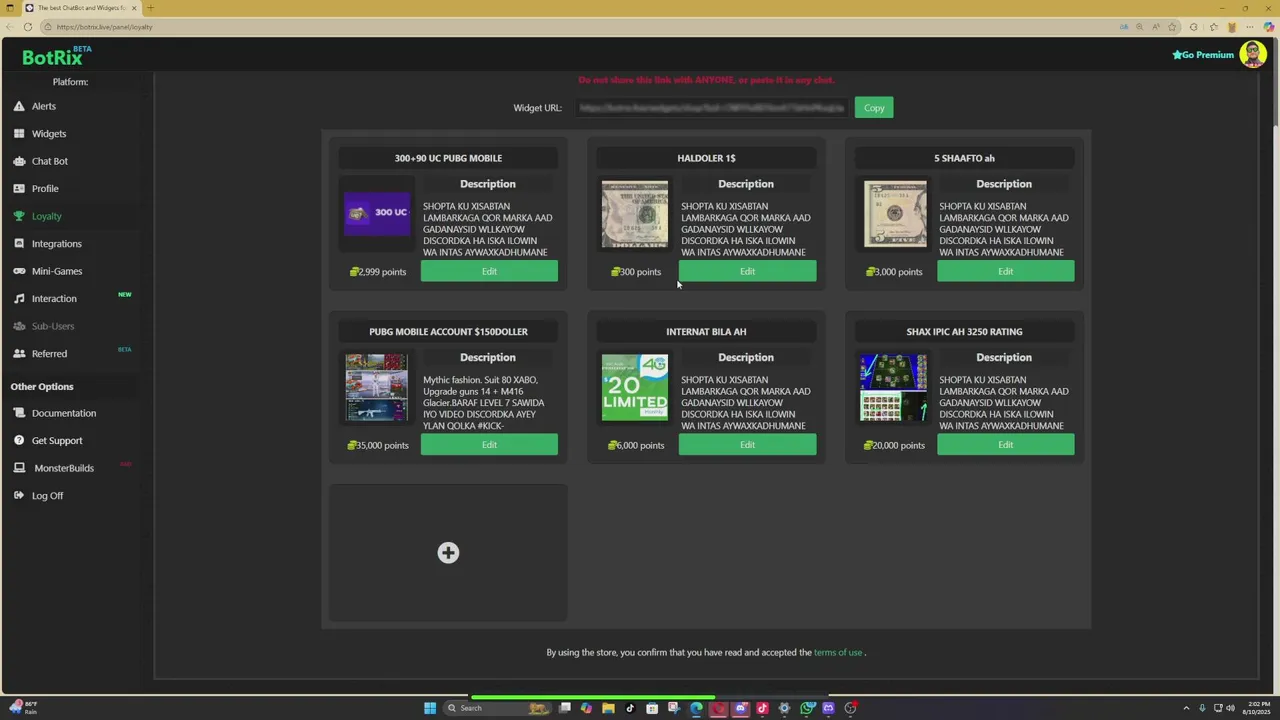
Task: Reload the page with the refresh button
Action: click(27, 27)
